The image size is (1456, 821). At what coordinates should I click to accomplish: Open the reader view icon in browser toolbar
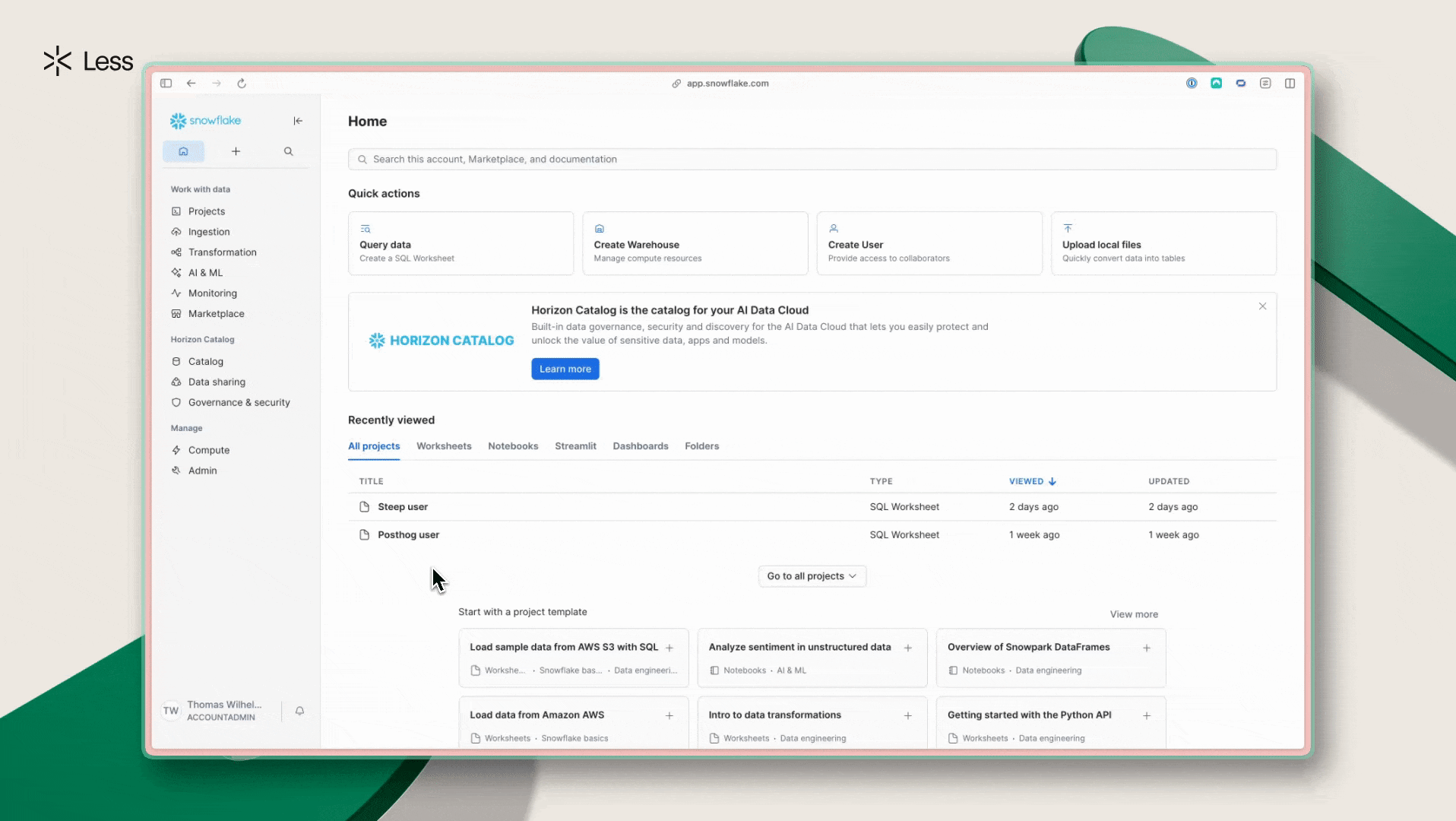pos(1265,84)
